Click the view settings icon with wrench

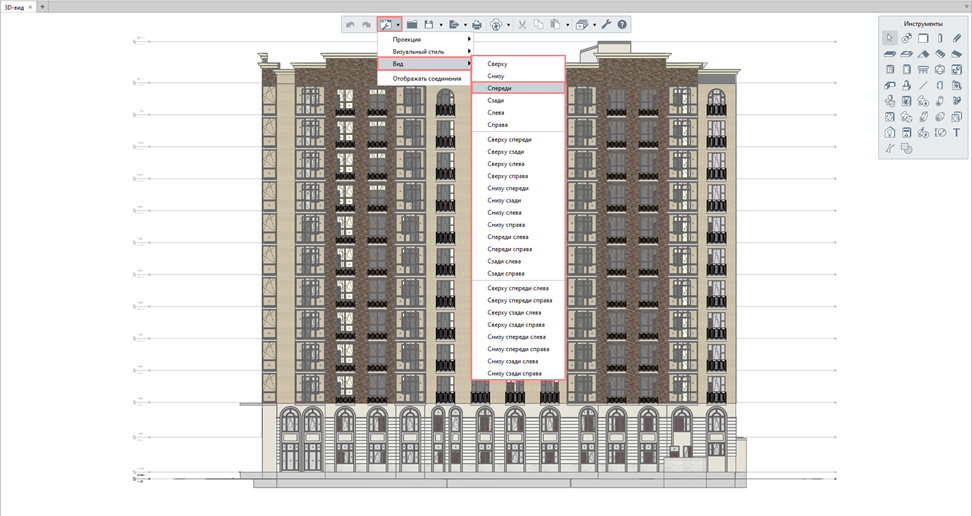point(385,25)
